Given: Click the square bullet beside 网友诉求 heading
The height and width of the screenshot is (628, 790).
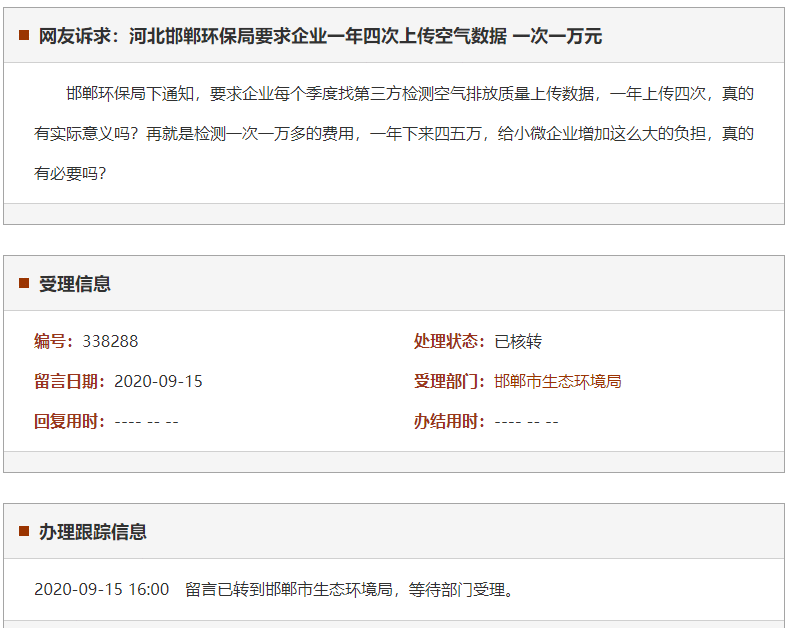Looking at the screenshot, I should [x=24, y=36].
